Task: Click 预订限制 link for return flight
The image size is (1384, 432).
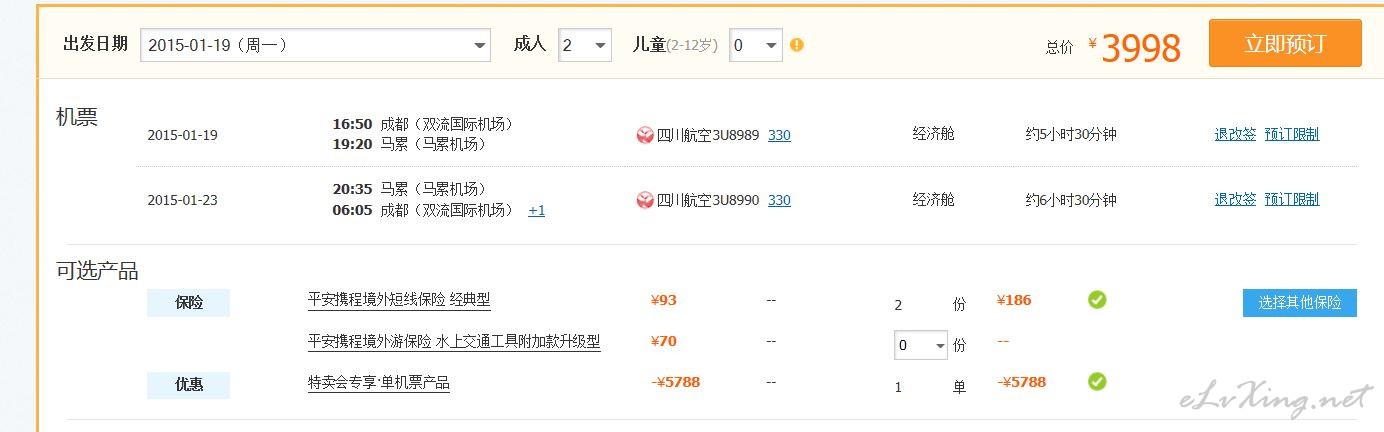Action: [1291, 199]
